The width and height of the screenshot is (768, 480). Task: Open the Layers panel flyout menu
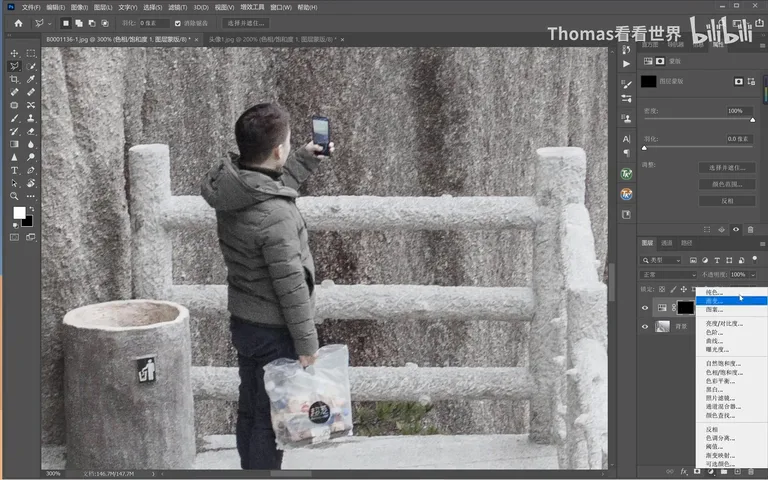tap(762, 243)
